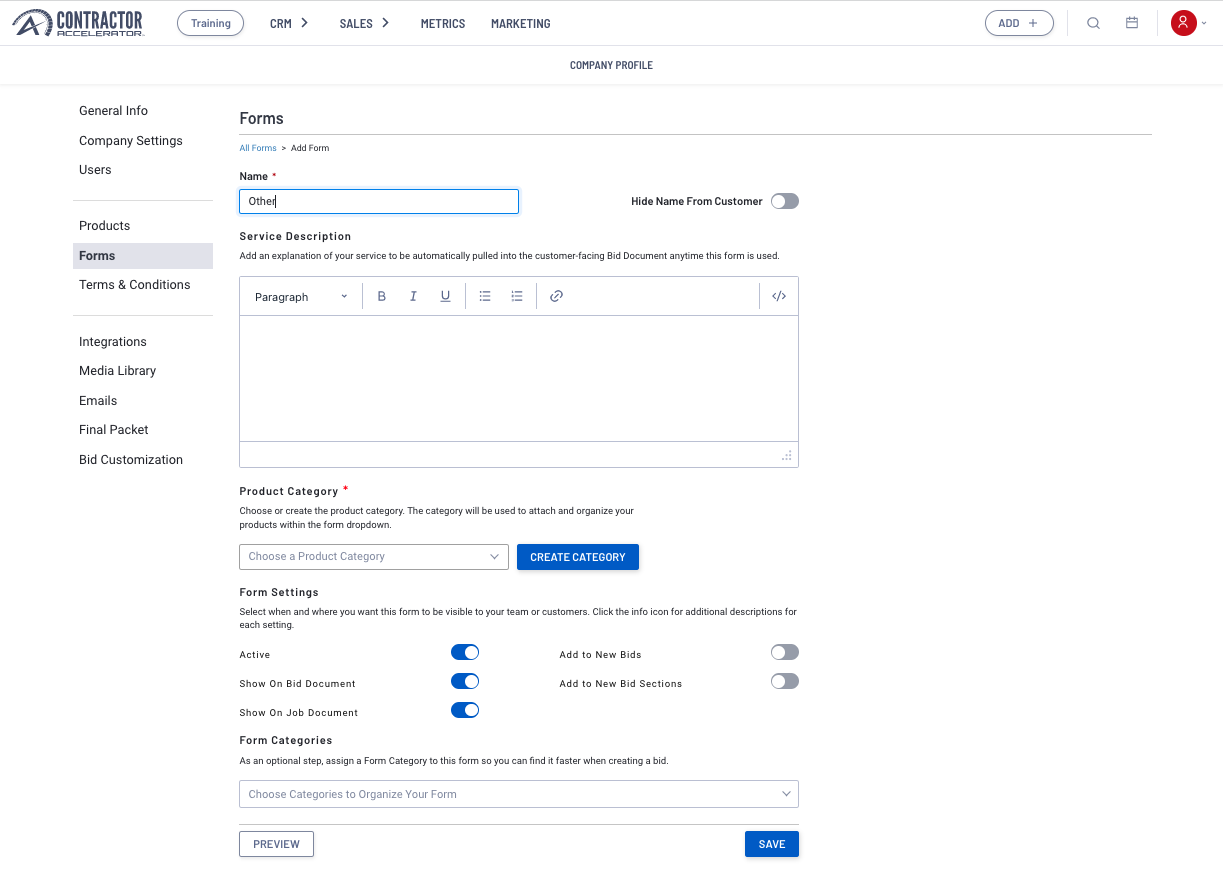Toggle italic formatting in editor
Screen dimensions: 1223x875
pyautogui.click(x=413, y=296)
